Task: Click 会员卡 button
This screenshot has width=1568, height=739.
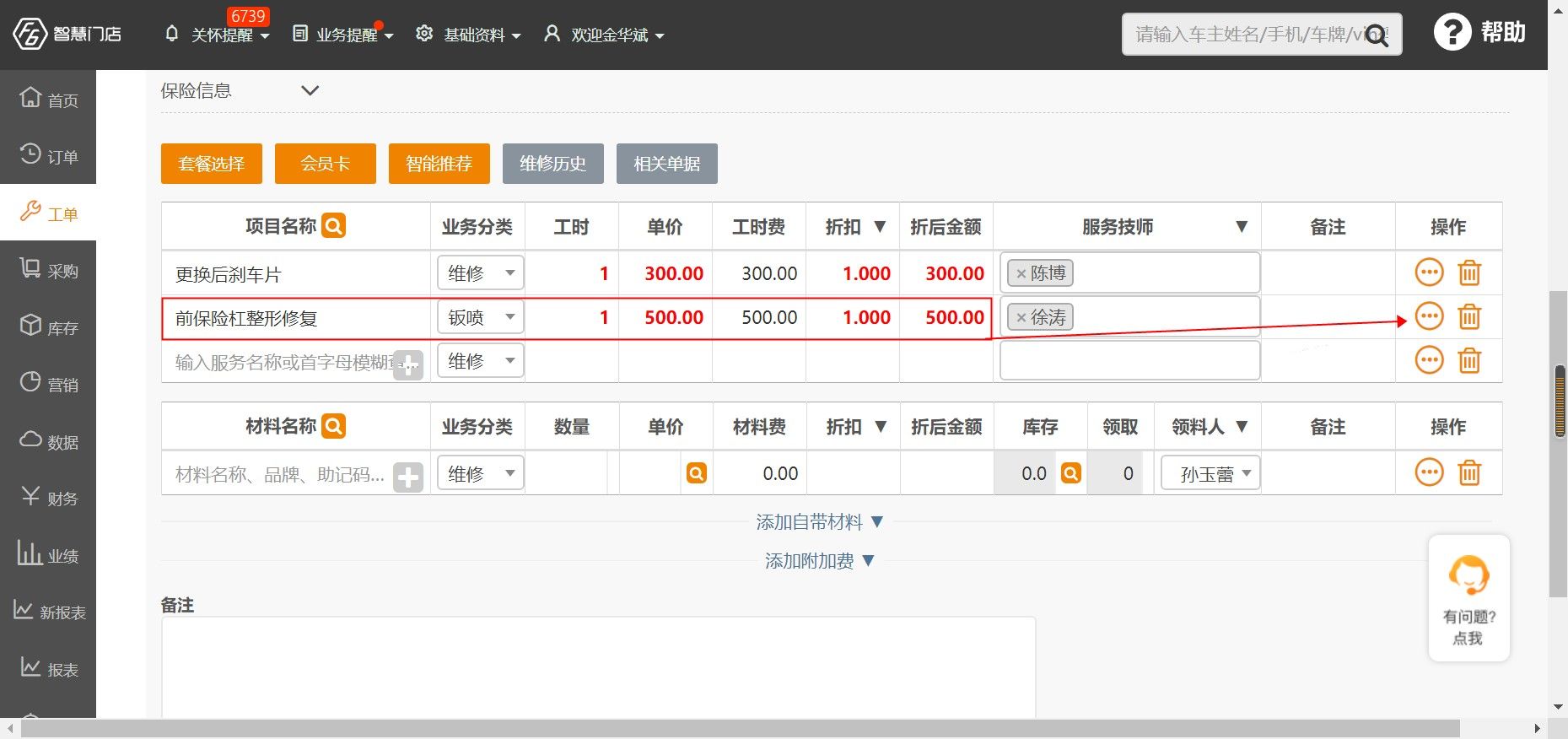Action: tap(326, 163)
